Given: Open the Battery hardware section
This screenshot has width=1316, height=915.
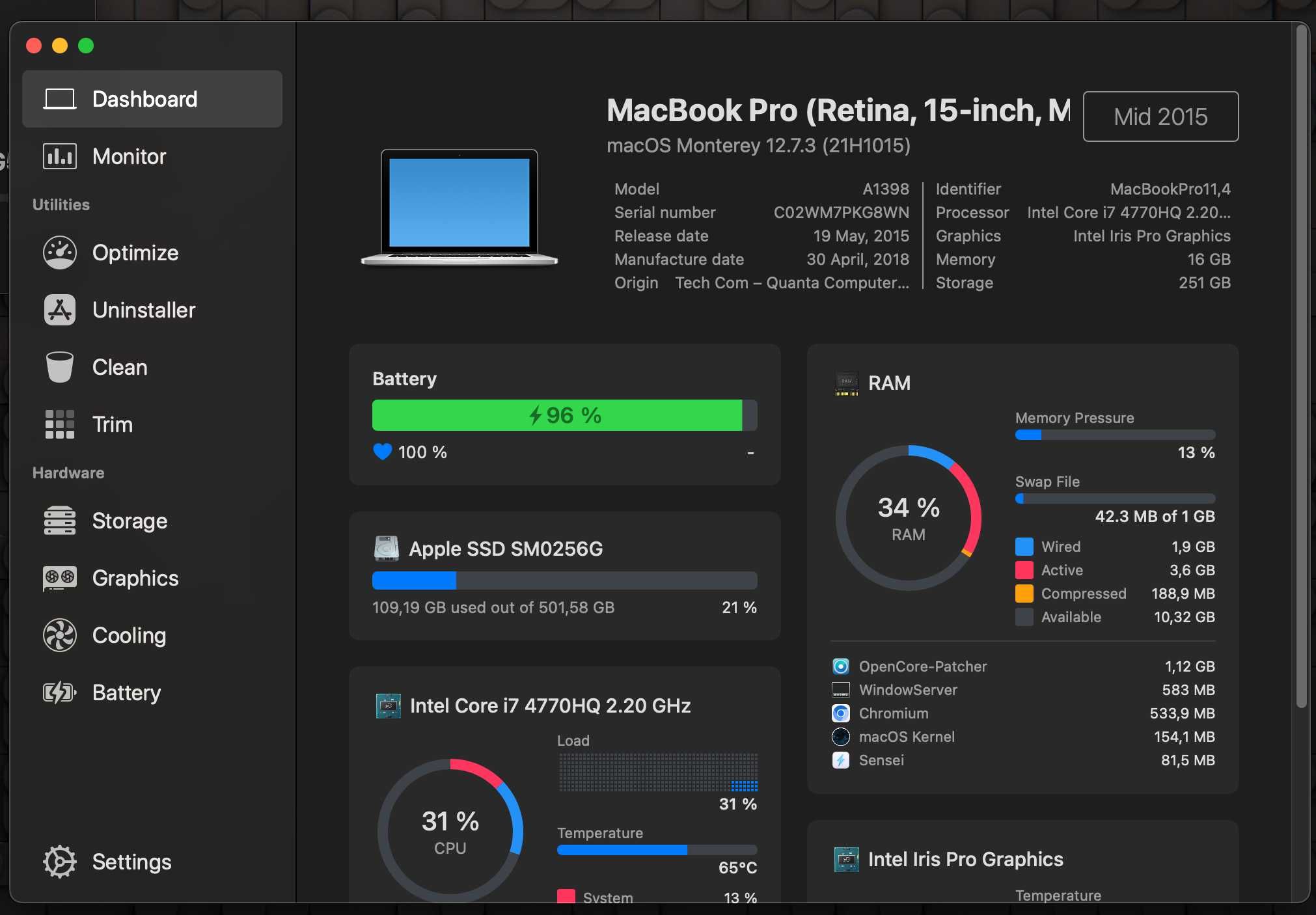Looking at the screenshot, I should coord(127,691).
